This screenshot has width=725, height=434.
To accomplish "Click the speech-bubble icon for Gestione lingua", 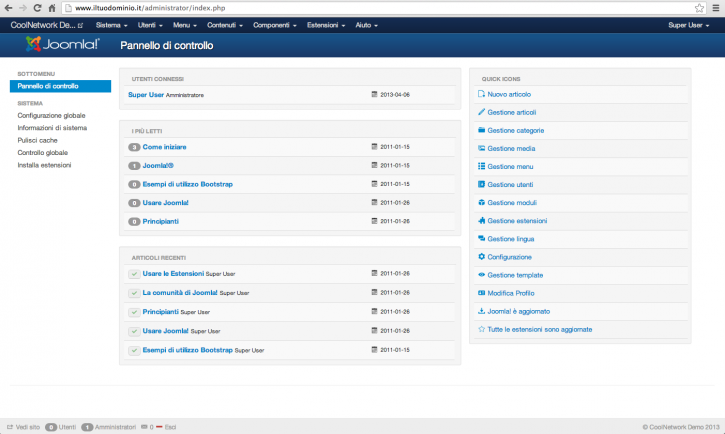I will click(x=481, y=238).
